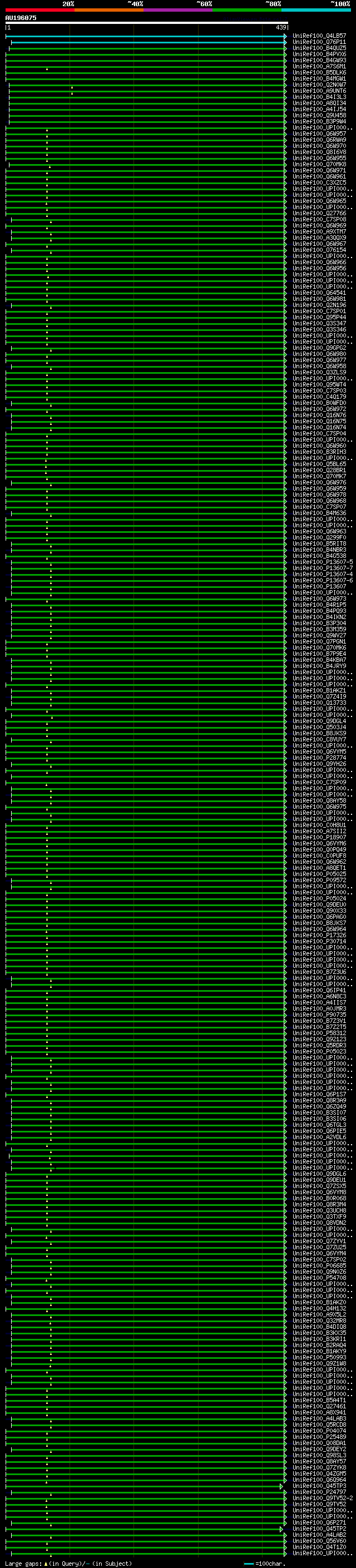Click the label UniRef100_B3P304
Image resolution: width=356 pixels, height=1568 pixels.
(319, 623)
